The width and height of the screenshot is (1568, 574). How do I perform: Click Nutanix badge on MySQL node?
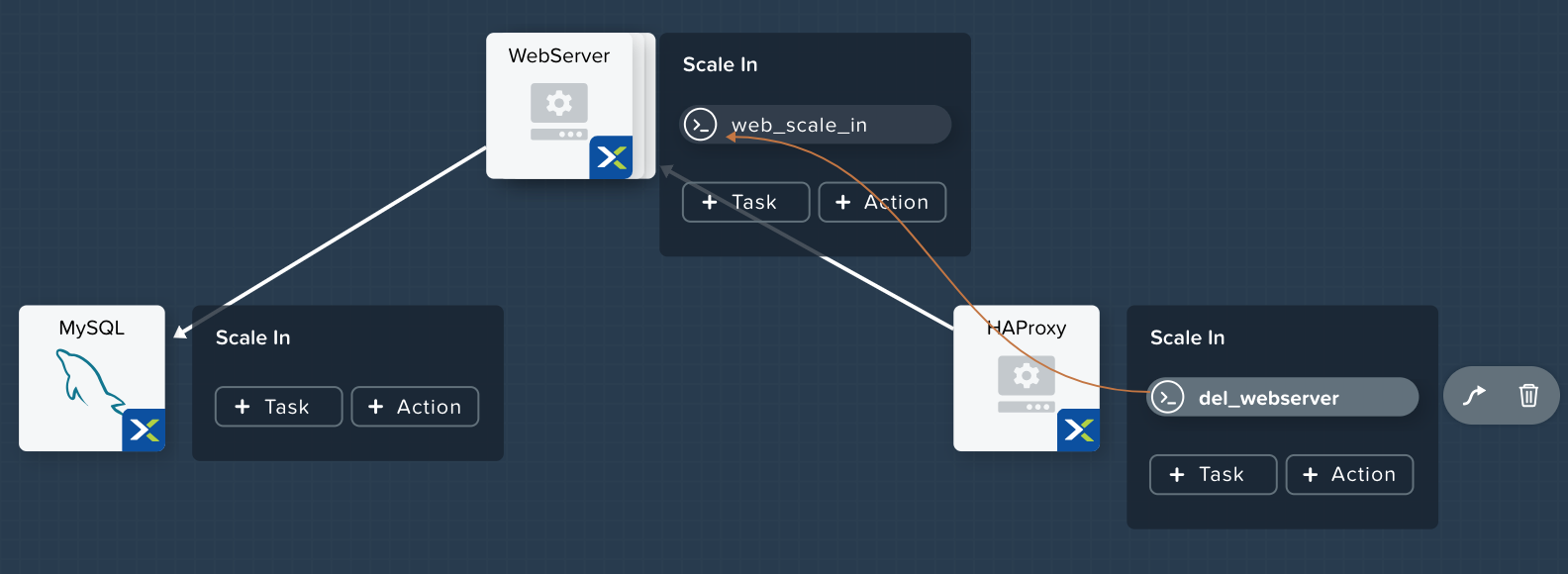coord(144,430)
